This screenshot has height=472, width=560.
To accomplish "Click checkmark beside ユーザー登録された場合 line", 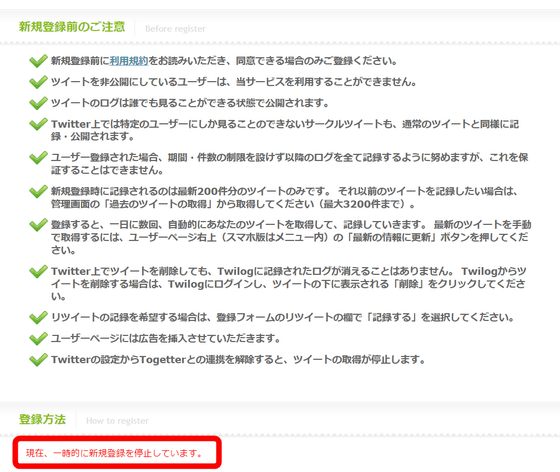I will 38,157.
